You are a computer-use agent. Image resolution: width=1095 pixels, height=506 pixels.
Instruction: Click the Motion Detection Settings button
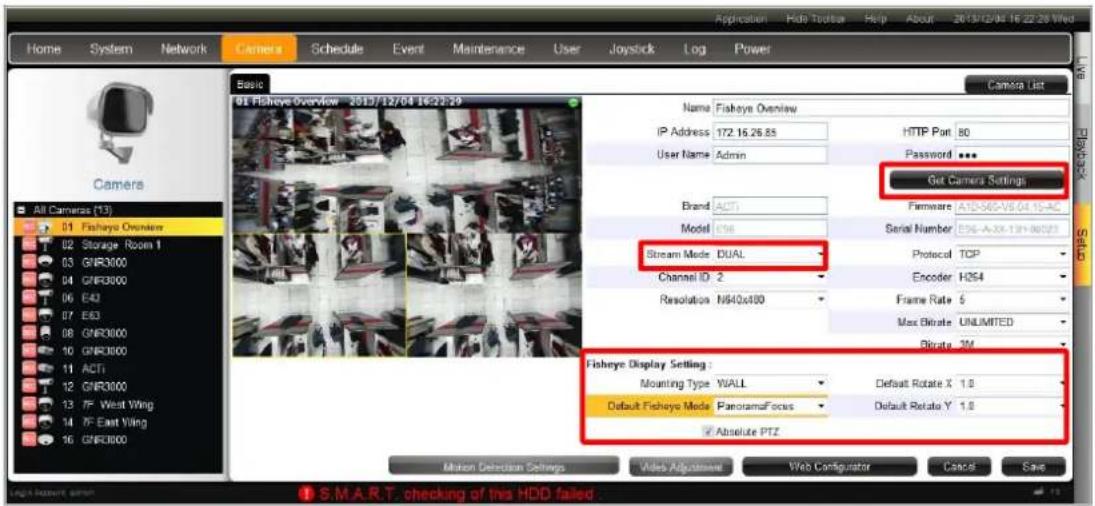[x=504, y=466]
